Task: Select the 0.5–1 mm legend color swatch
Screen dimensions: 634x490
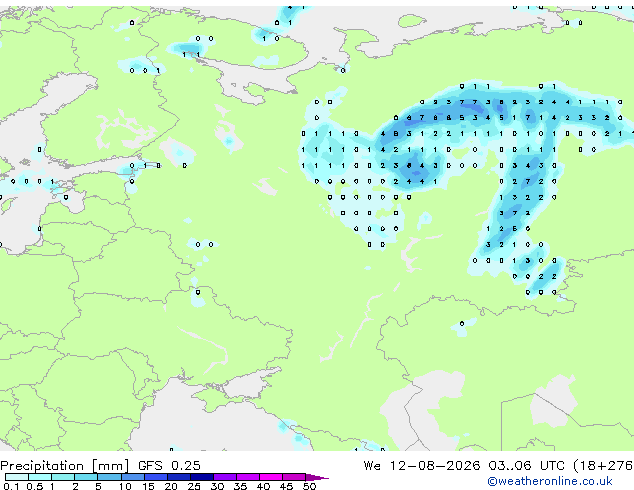Action: [40, 477]
